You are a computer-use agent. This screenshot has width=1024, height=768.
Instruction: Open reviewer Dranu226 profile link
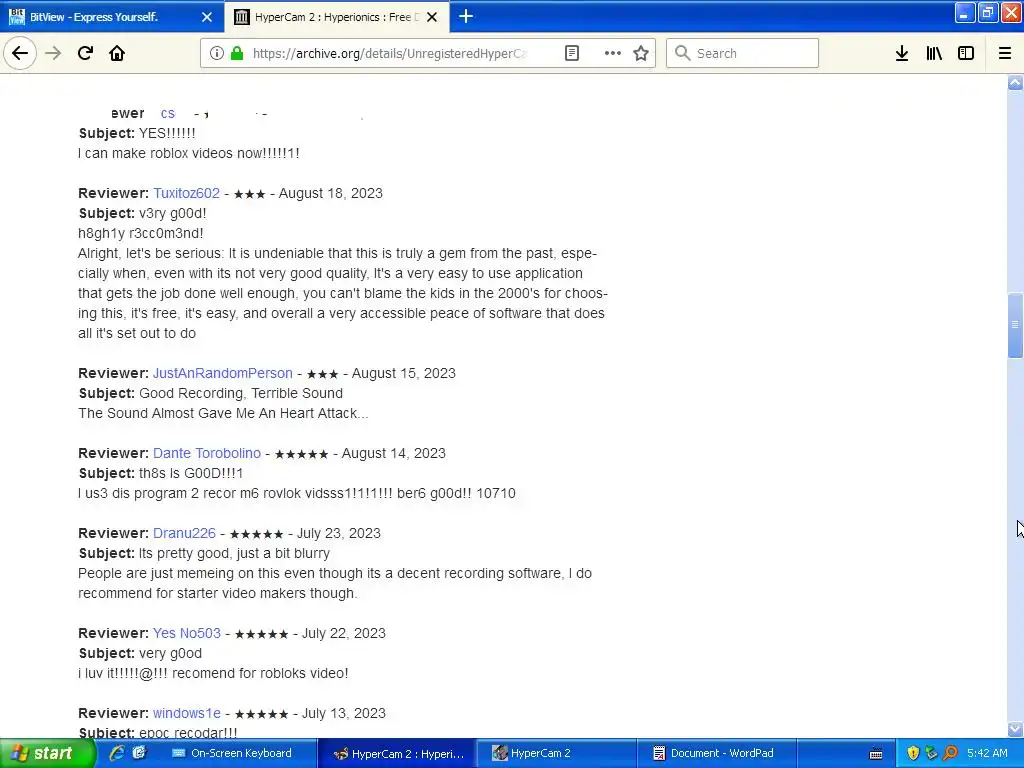coord(184,533)
